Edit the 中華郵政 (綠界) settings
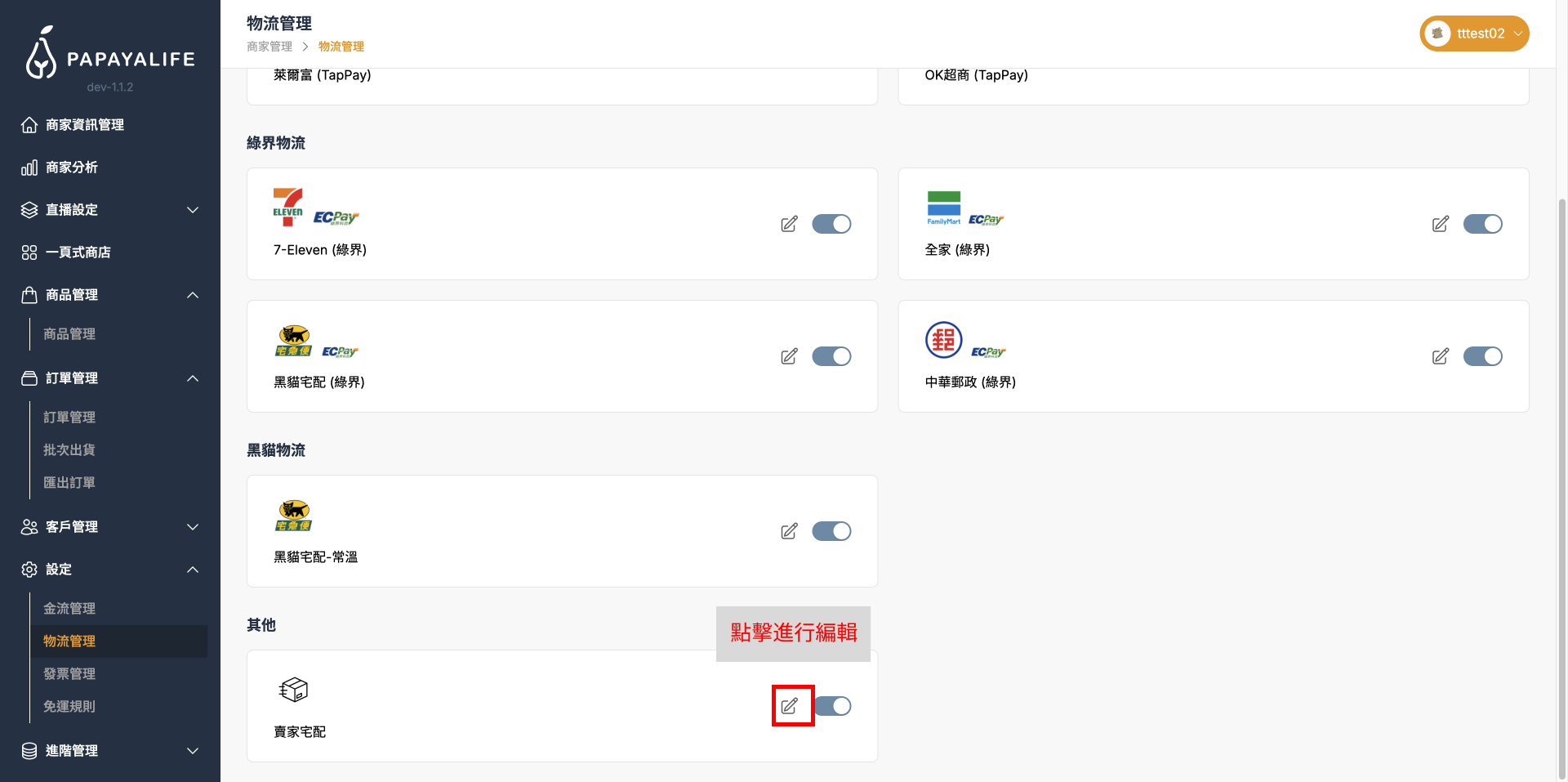The width and height of the screenshot is (1568, 782). [1440, 356]
